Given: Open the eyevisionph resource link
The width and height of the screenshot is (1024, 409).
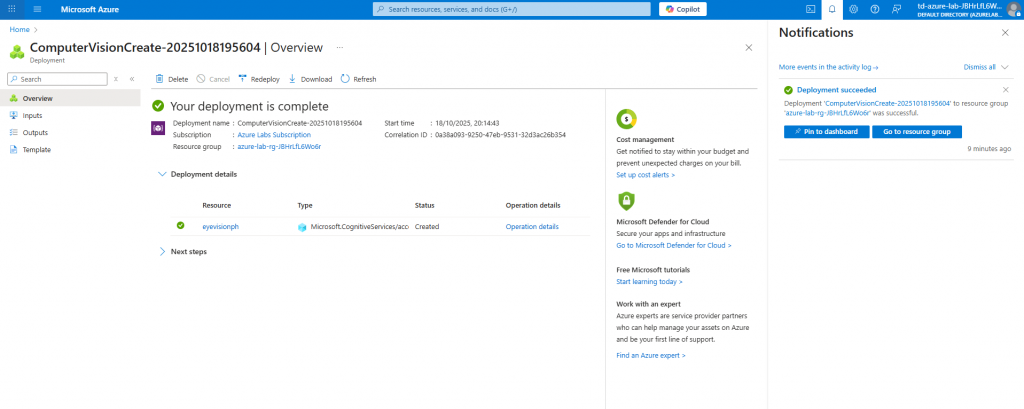Looking at the screenshot, I should click(220, 227).
